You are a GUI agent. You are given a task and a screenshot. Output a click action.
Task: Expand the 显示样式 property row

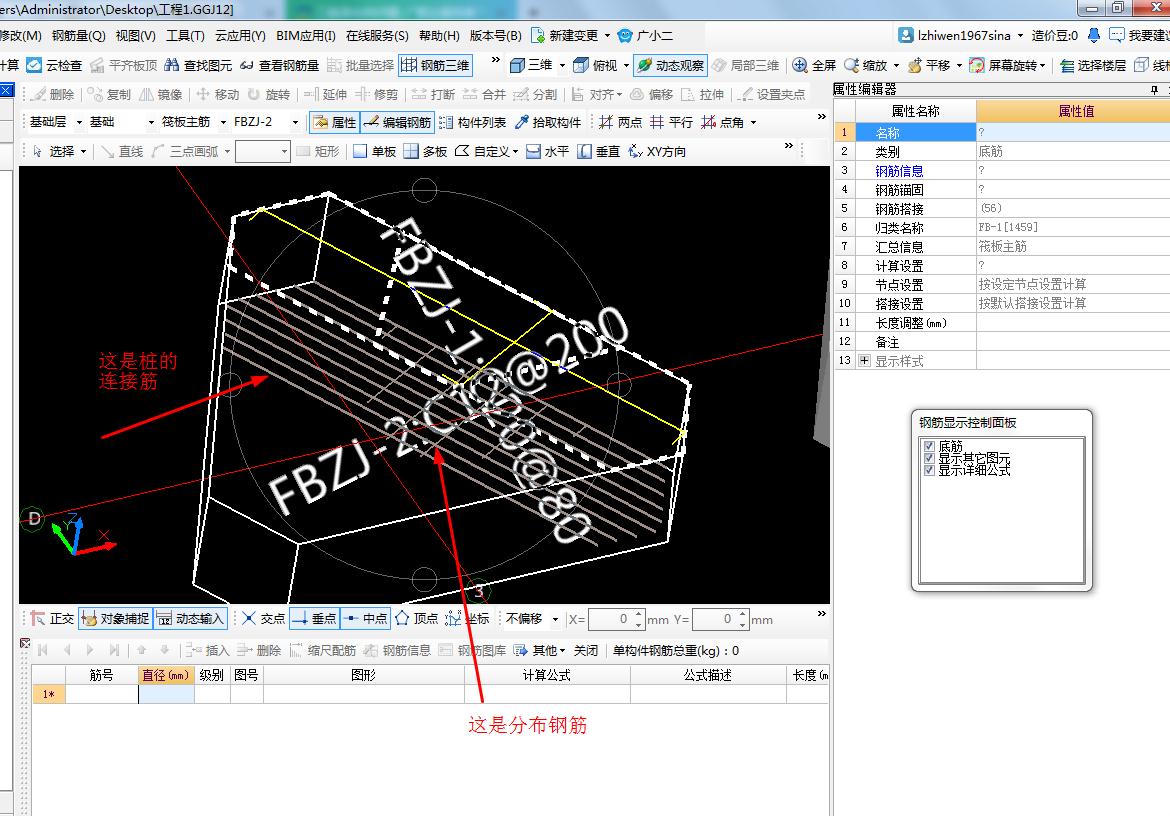pyautogui.click(x=864, y=361)
